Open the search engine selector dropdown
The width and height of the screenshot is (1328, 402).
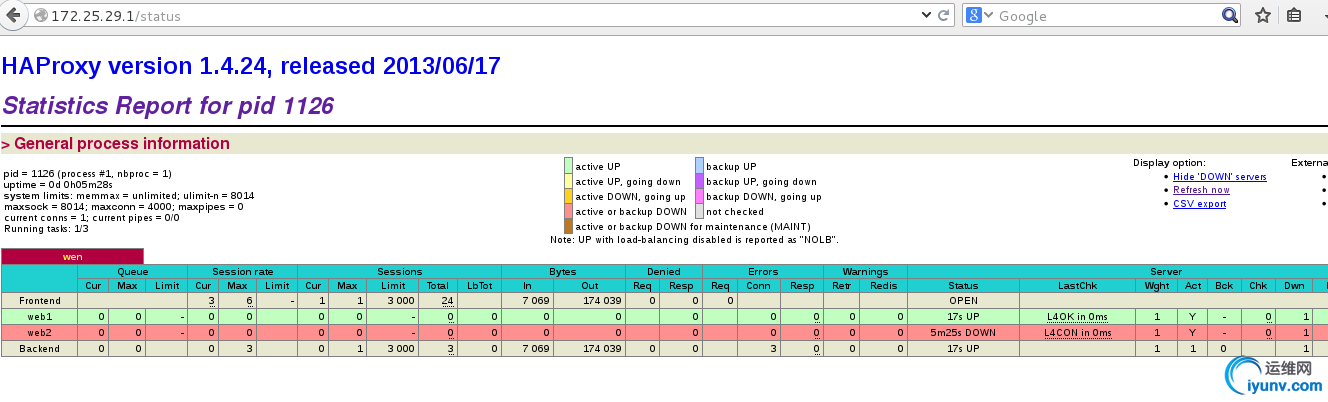(x=988, y=15)
